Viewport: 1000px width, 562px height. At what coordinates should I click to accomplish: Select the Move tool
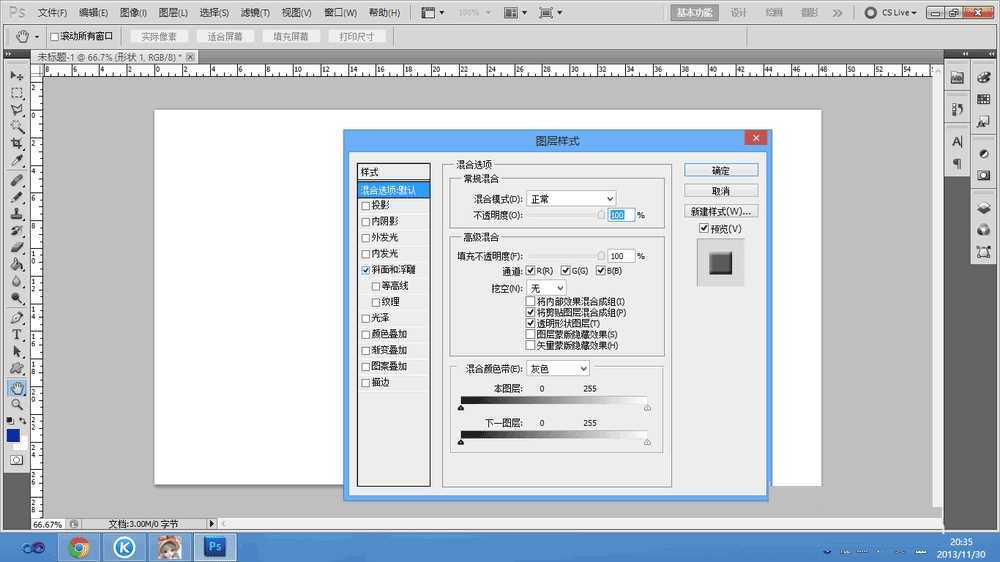pos(17,76)
